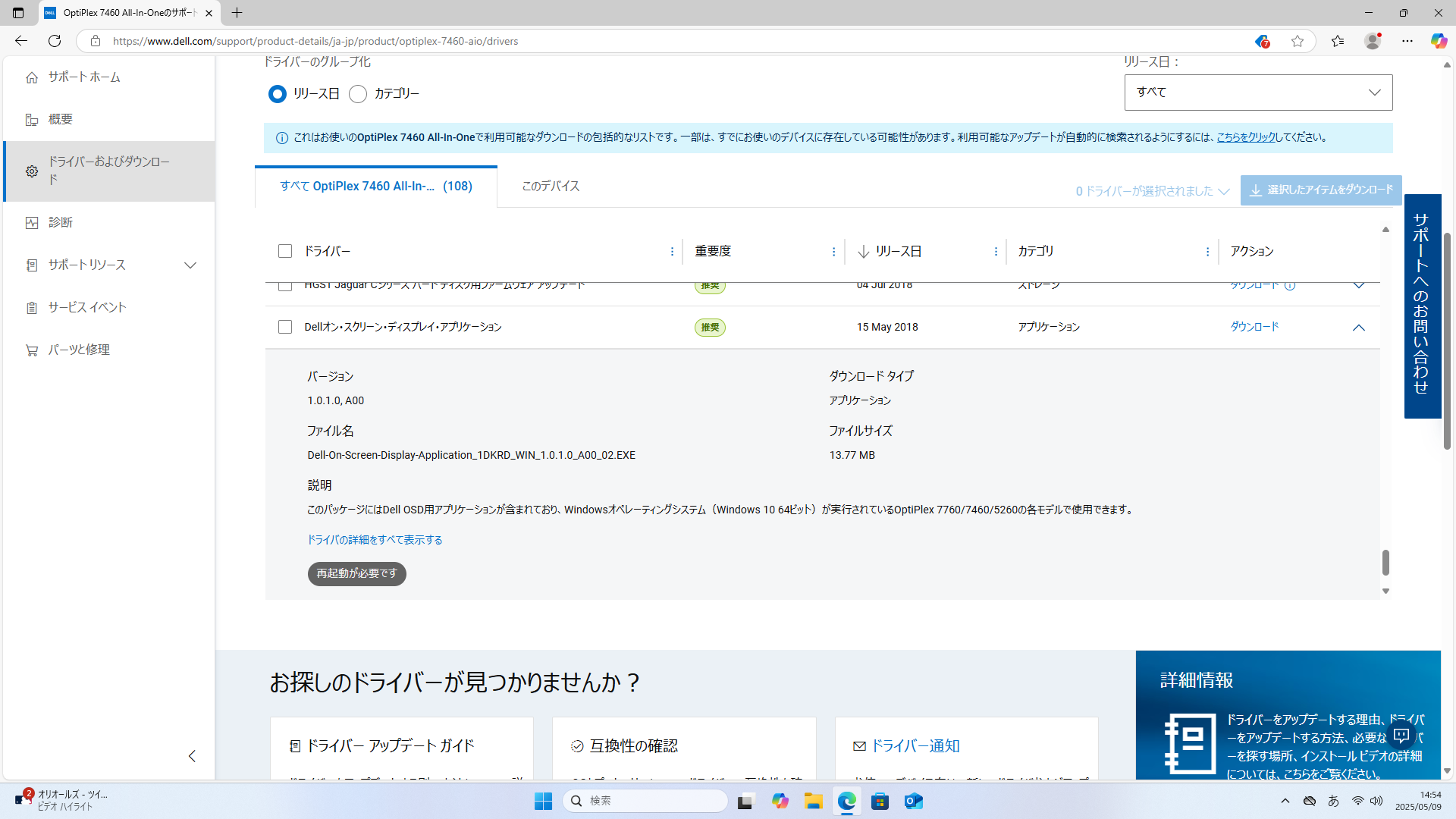Expand サポートリリース sidebar section
The height and width of the screenshot is (819, 1456).
[x=190, y=265]
